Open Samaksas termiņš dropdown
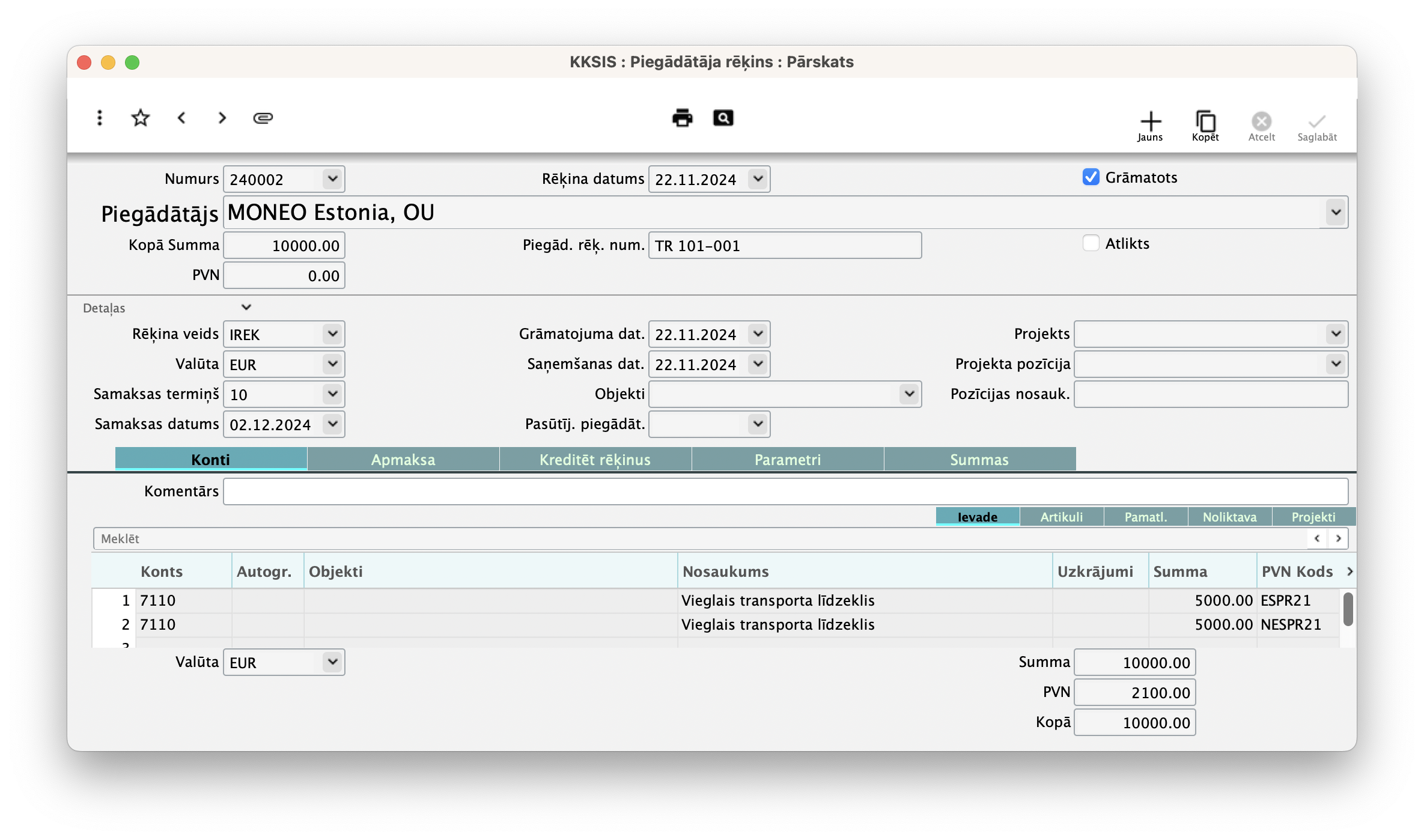Image resolution: width=1424 pixels, height=840 pixels. tap(332, 394)
